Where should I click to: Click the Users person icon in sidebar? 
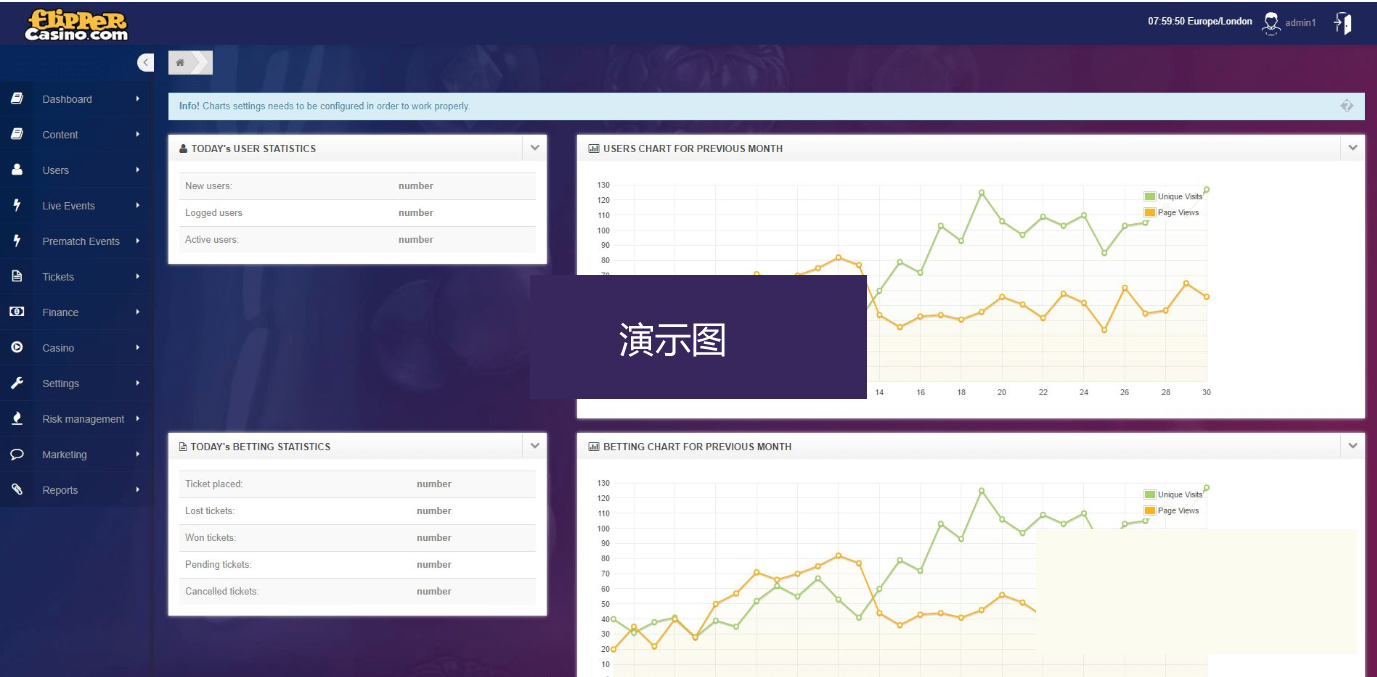pyautogui.click(x=17, y=170)
